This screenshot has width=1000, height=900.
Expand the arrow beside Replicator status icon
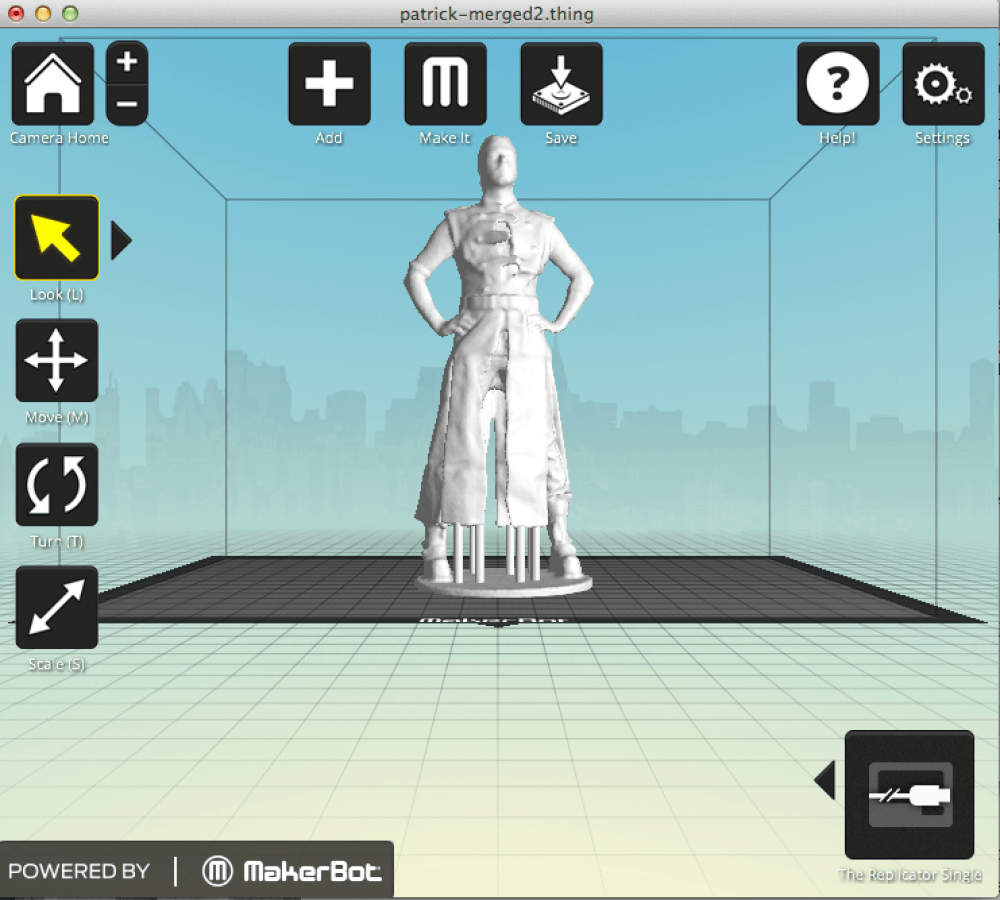point(825,781)
